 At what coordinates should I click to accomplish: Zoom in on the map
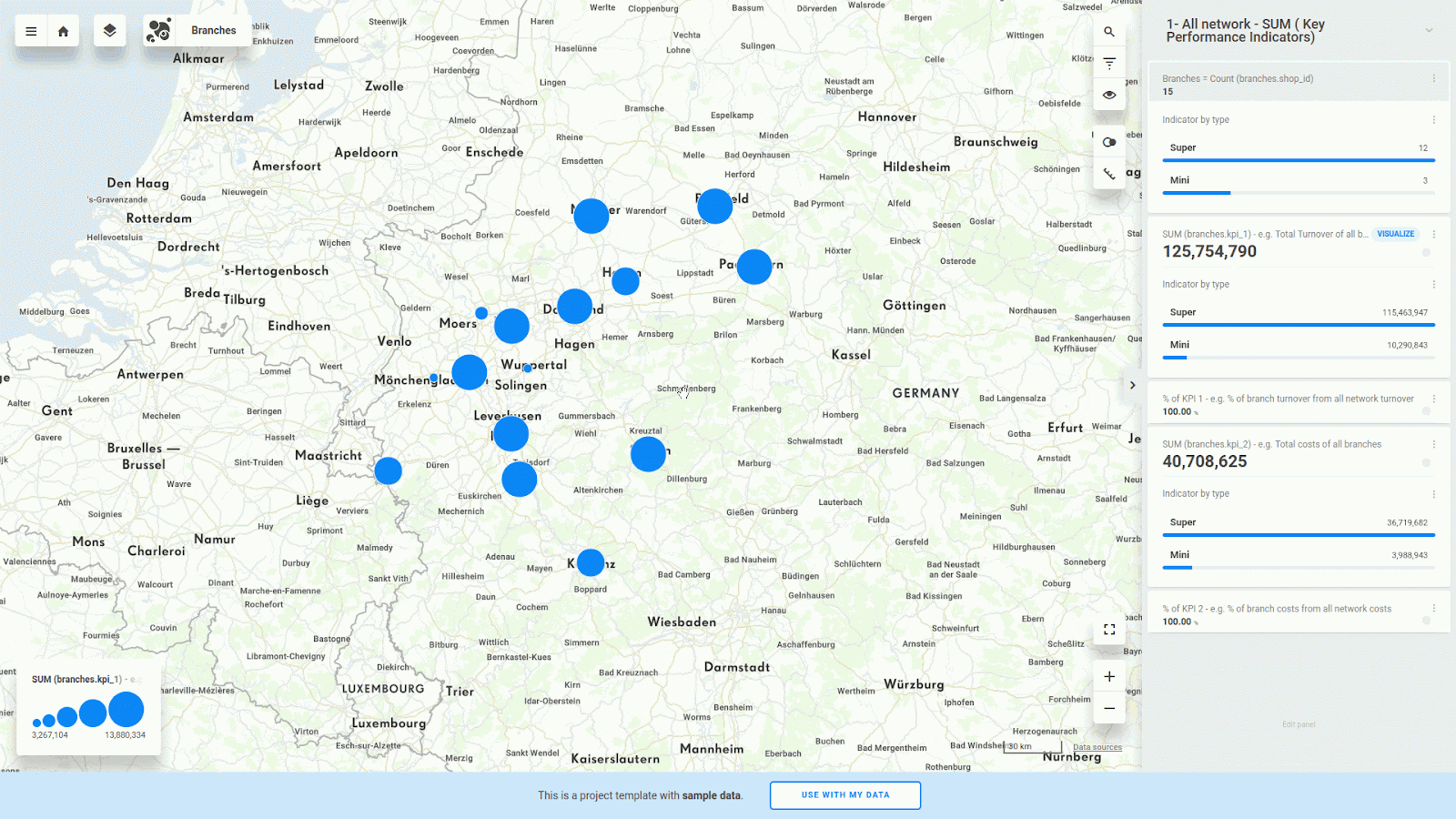(x=1109, y=677)
